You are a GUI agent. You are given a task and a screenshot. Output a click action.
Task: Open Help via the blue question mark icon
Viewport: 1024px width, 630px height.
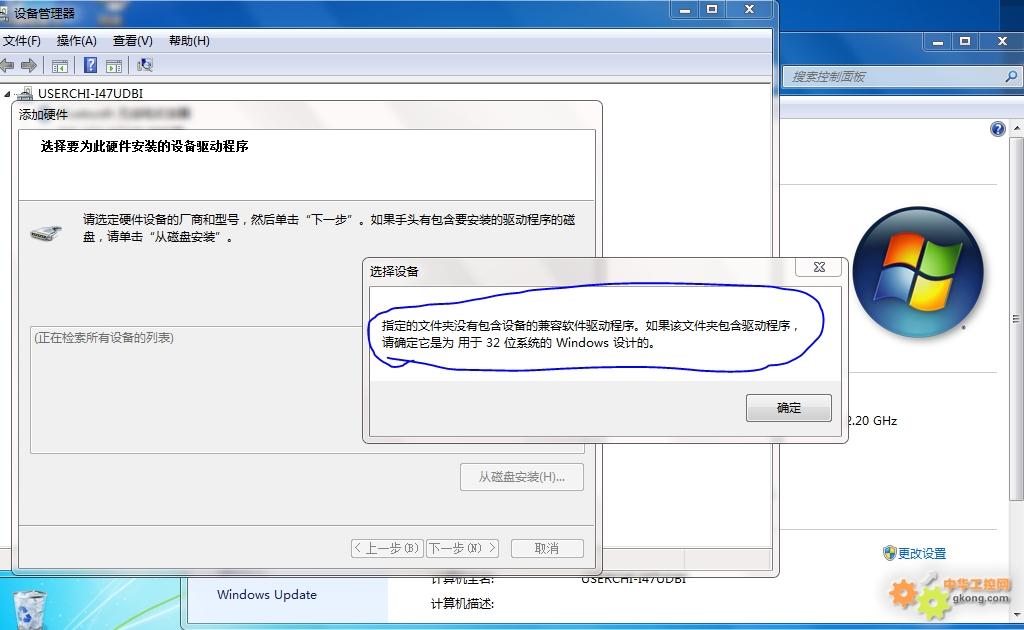[x=91, y=65]
